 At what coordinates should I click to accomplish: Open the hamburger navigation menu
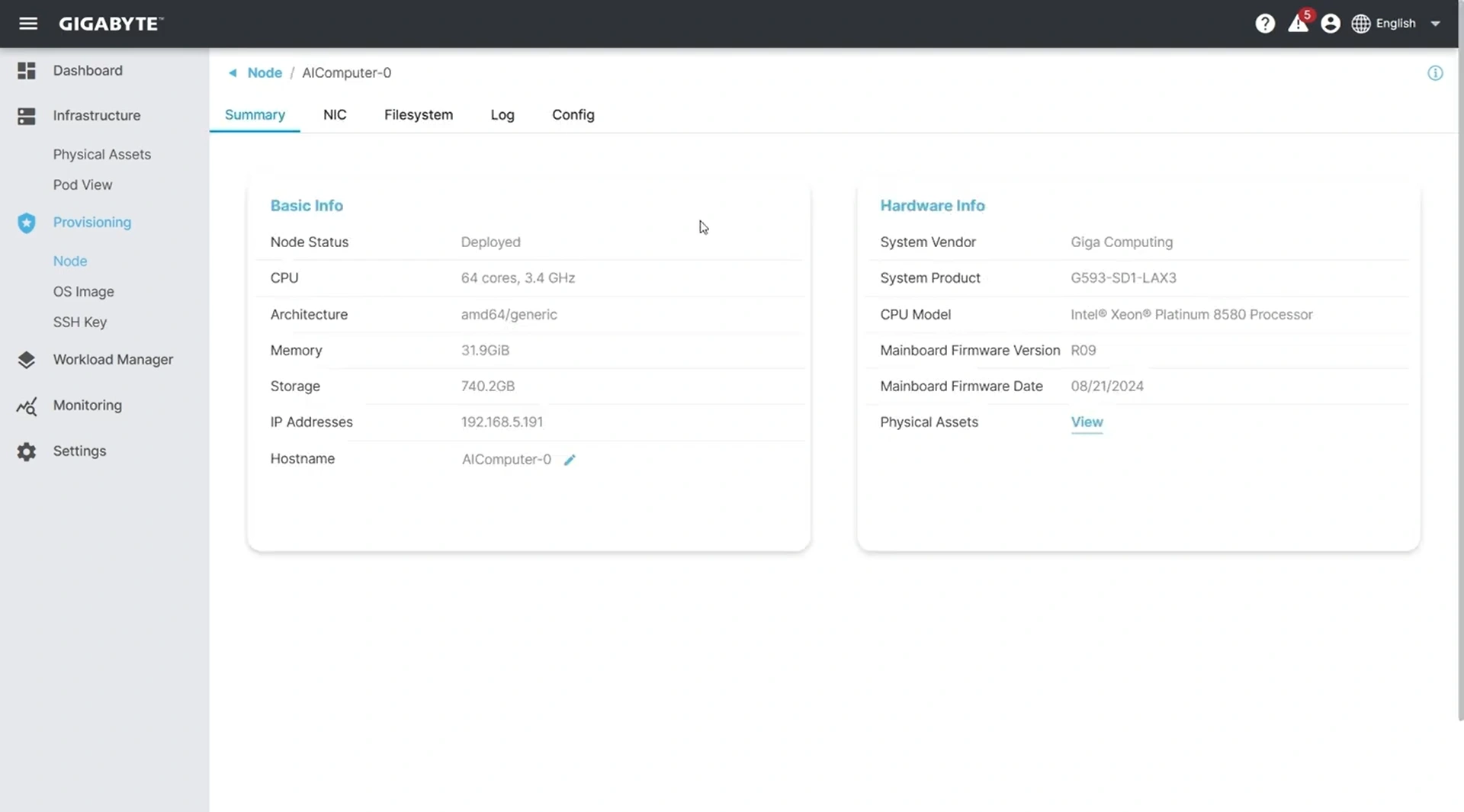coord(28,24)
